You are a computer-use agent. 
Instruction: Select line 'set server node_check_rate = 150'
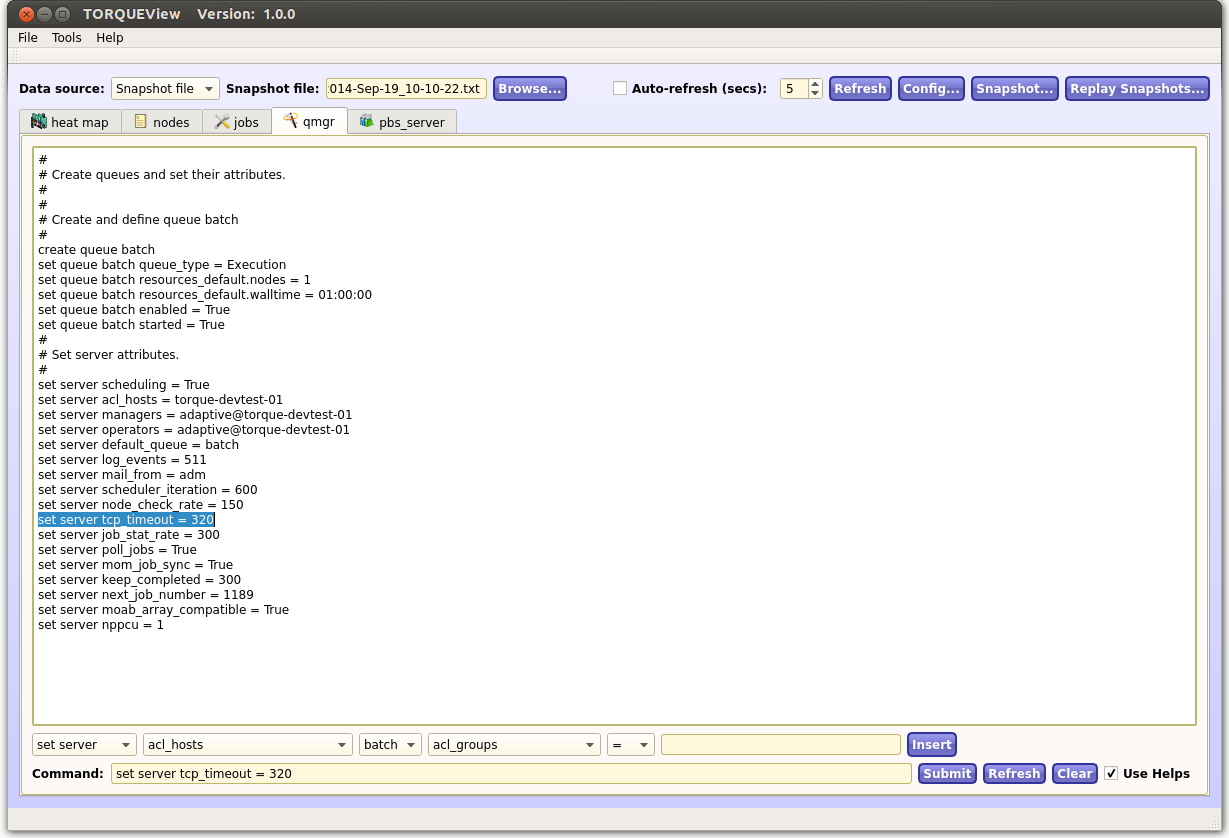[x=140, y=505]
